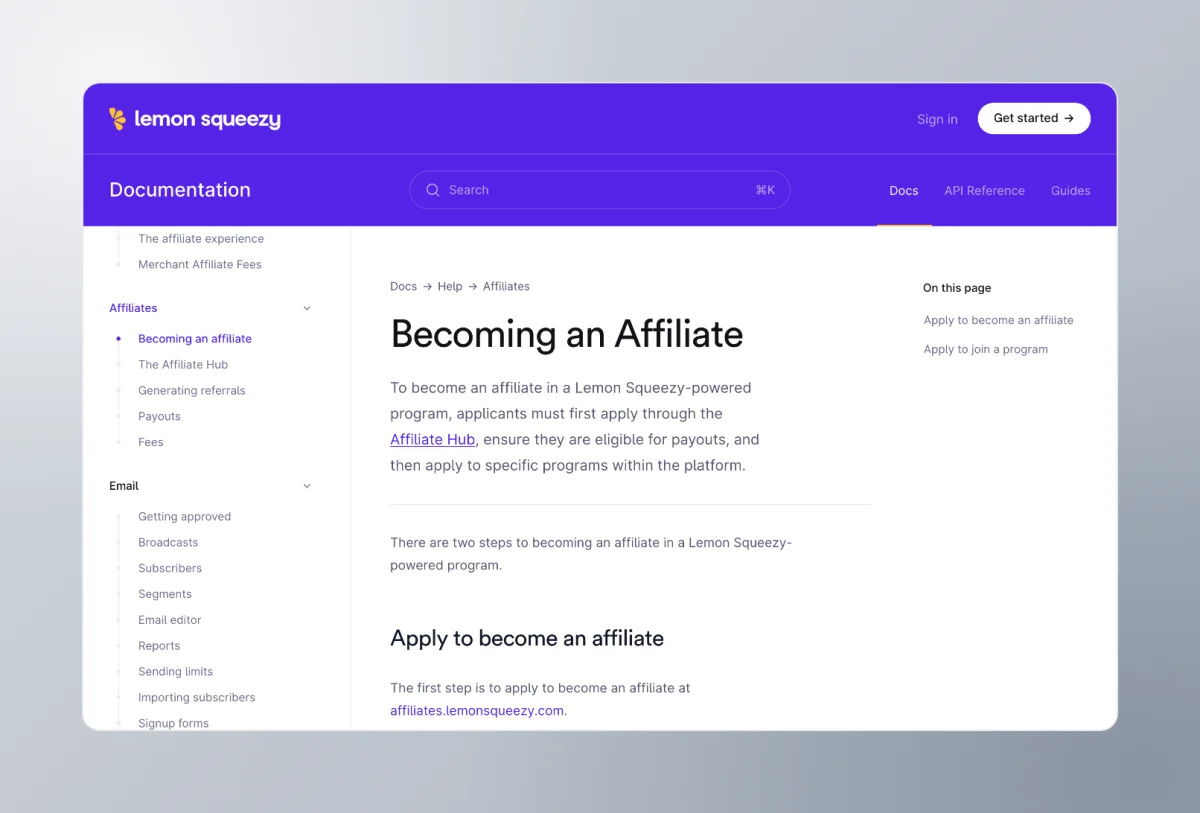Click the Sign in link
Image resolution: width=1200 pixels, height=813 pixels.
(937, 119)
